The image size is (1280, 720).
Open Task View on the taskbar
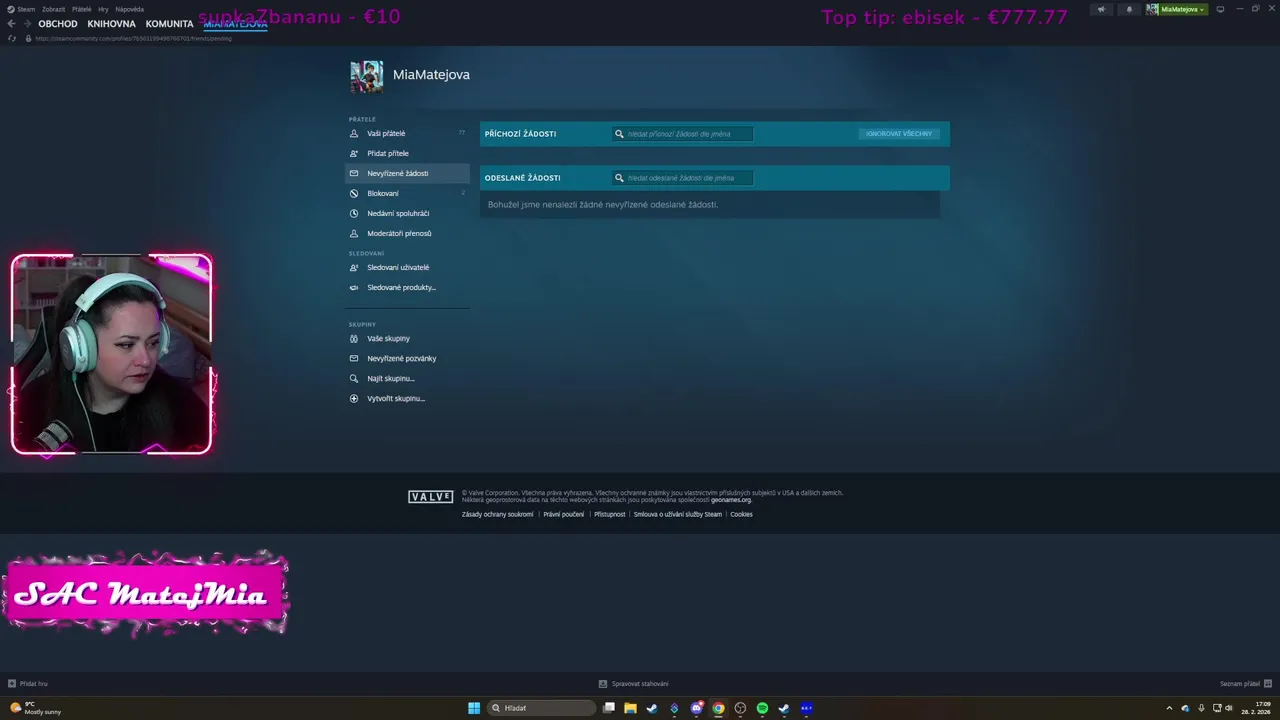(608, 708)
